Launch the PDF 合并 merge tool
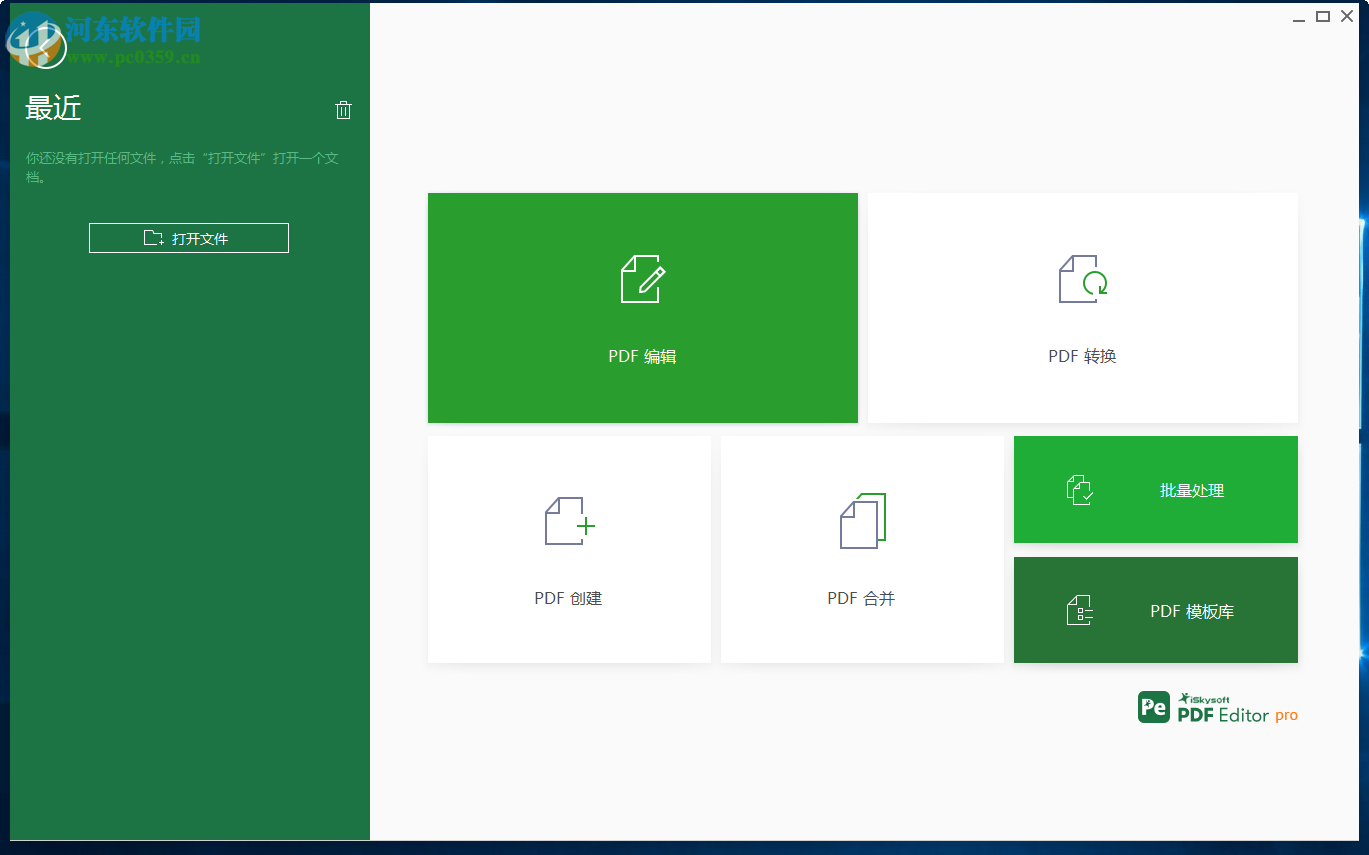 tap(861, 549)
